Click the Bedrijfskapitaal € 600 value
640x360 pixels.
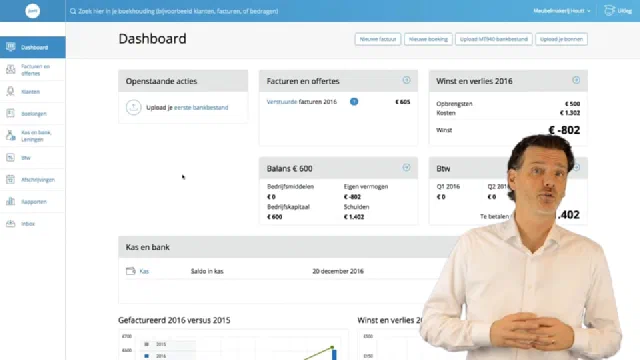pos(275,217)
